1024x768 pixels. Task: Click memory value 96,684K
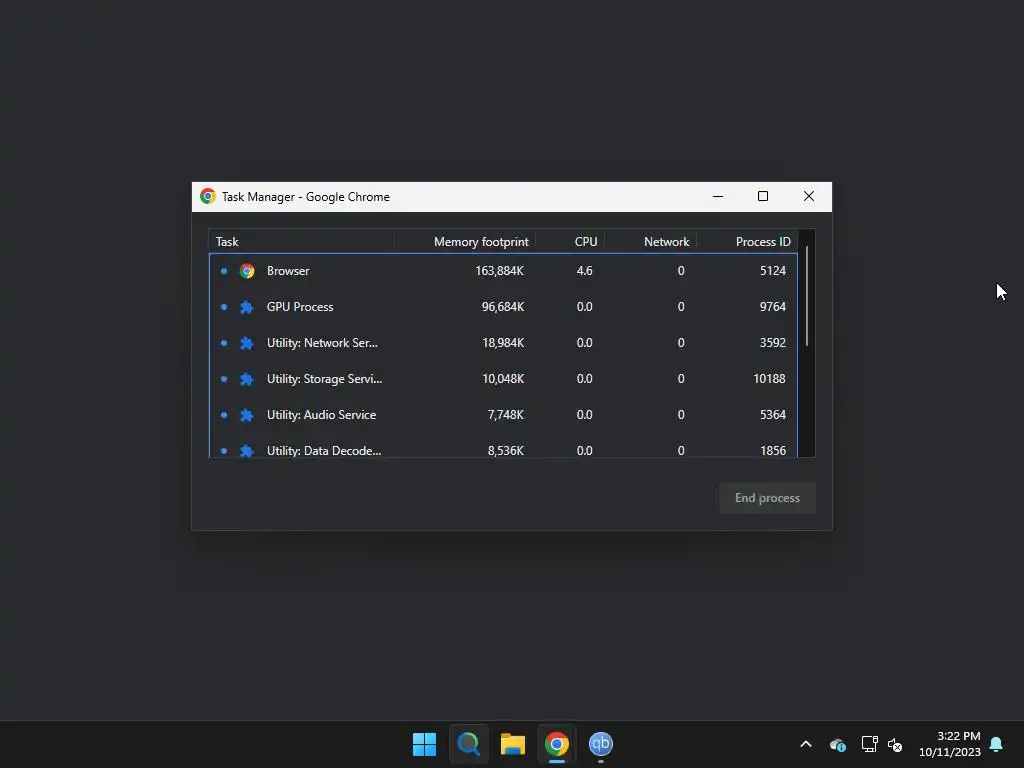[x=503, y=307]
